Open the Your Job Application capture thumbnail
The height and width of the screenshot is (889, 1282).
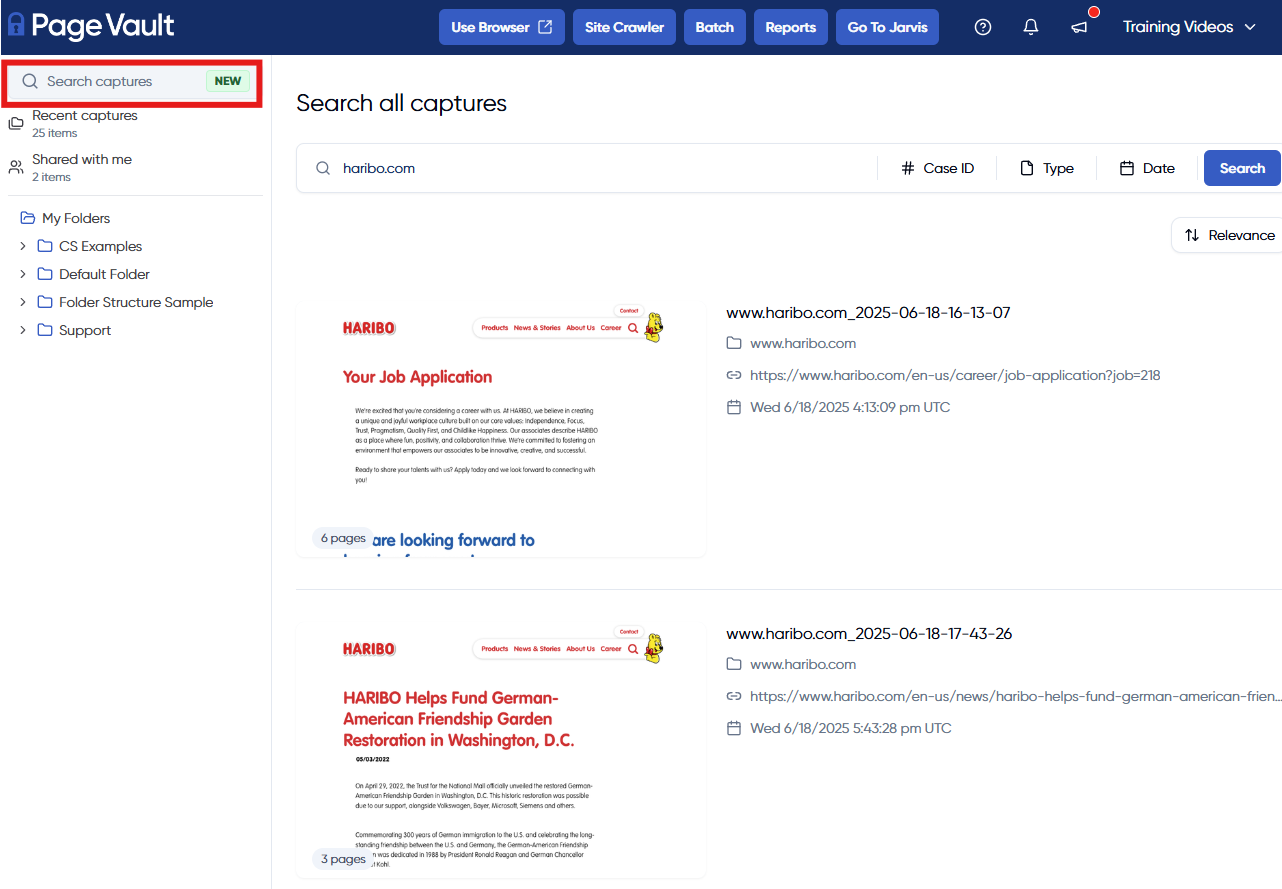click(501, 428)
